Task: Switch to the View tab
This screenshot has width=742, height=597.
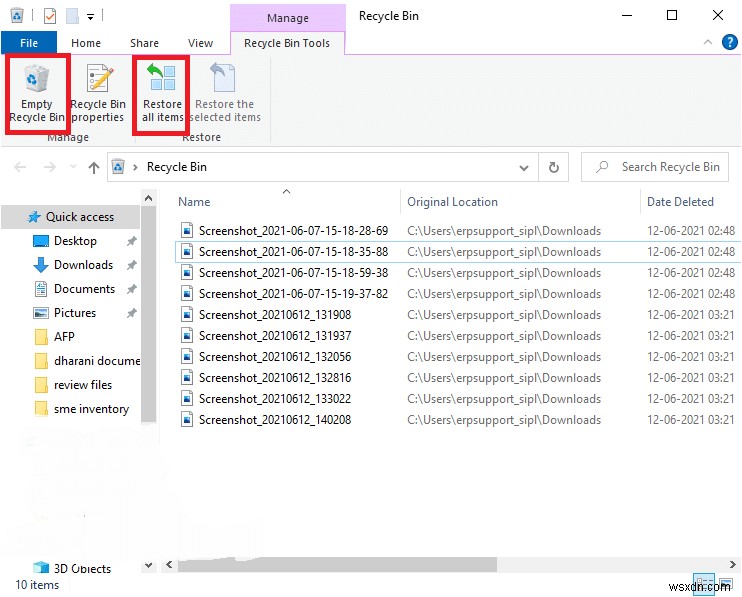Action: 200,43
